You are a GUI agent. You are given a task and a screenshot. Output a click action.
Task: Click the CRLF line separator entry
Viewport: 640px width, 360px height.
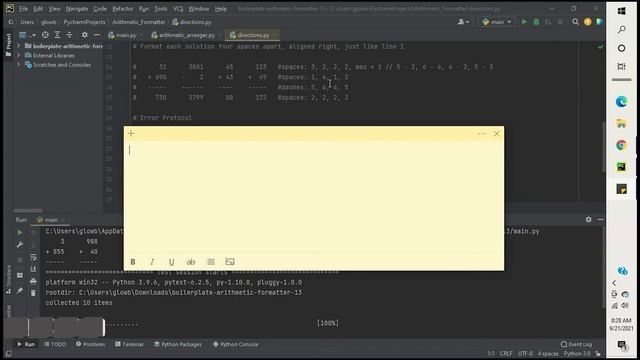pos(506,353)
